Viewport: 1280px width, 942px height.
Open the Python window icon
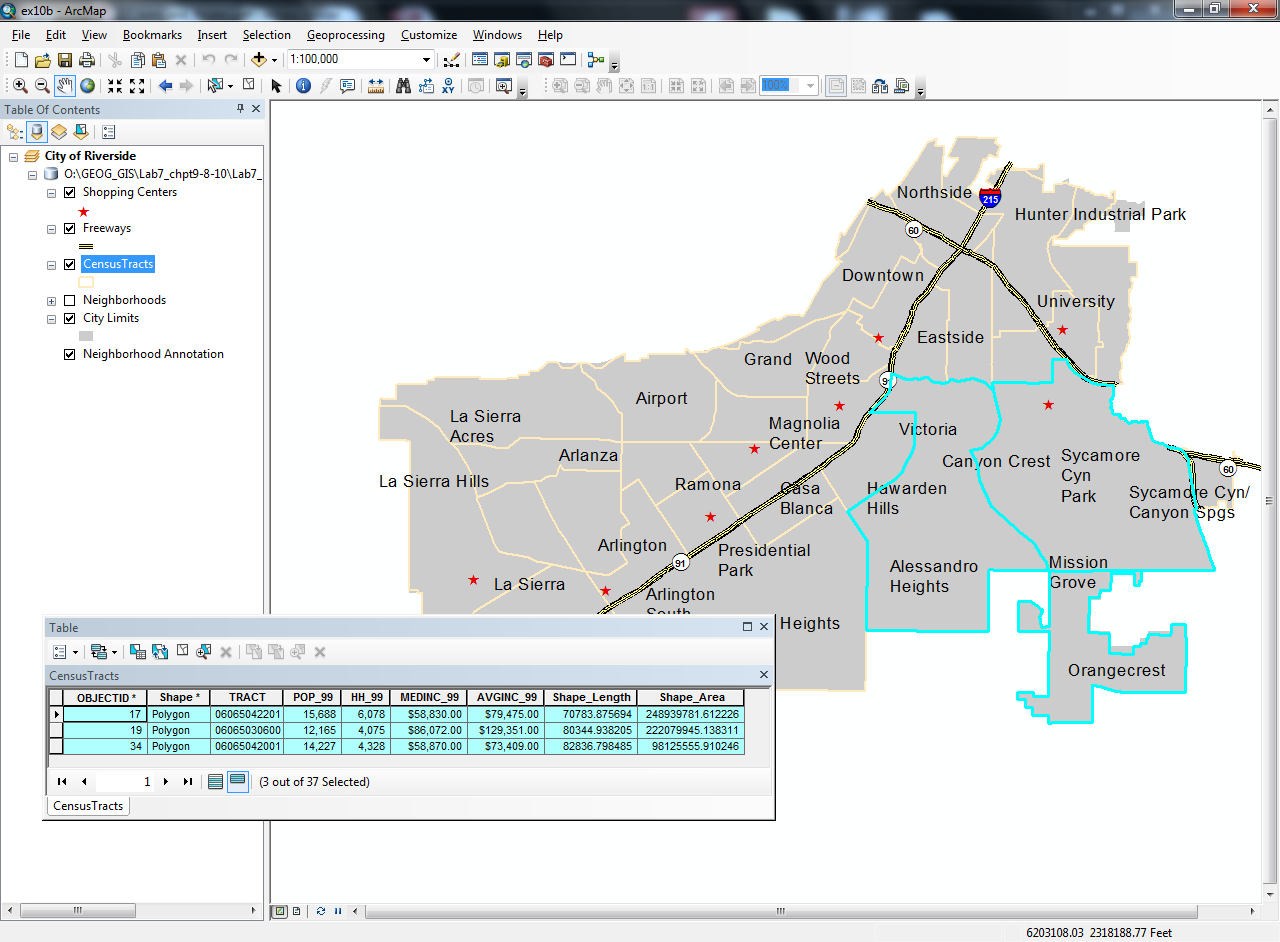pos(568,60)
